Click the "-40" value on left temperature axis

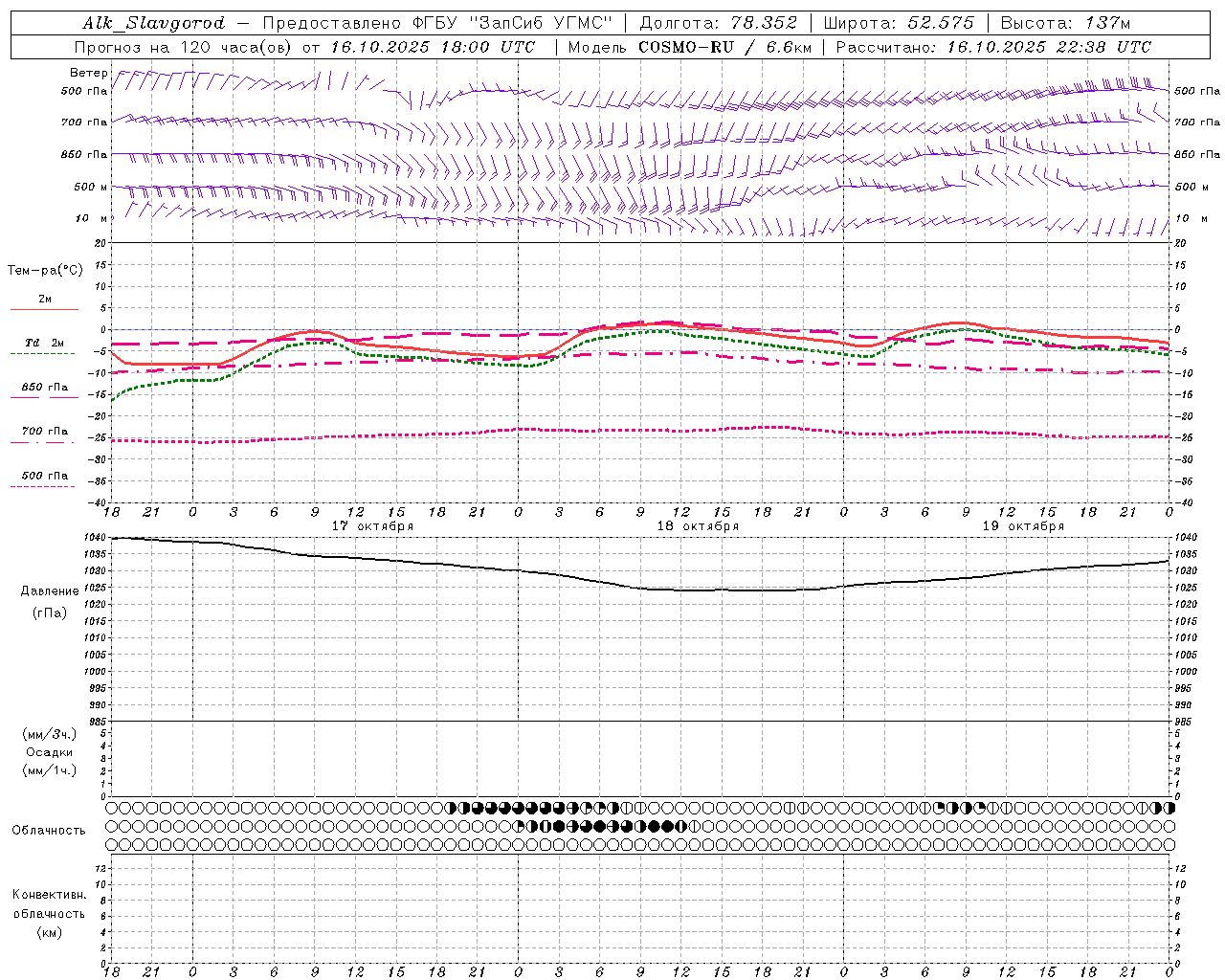pyautogui.click(x=98, y=502)
